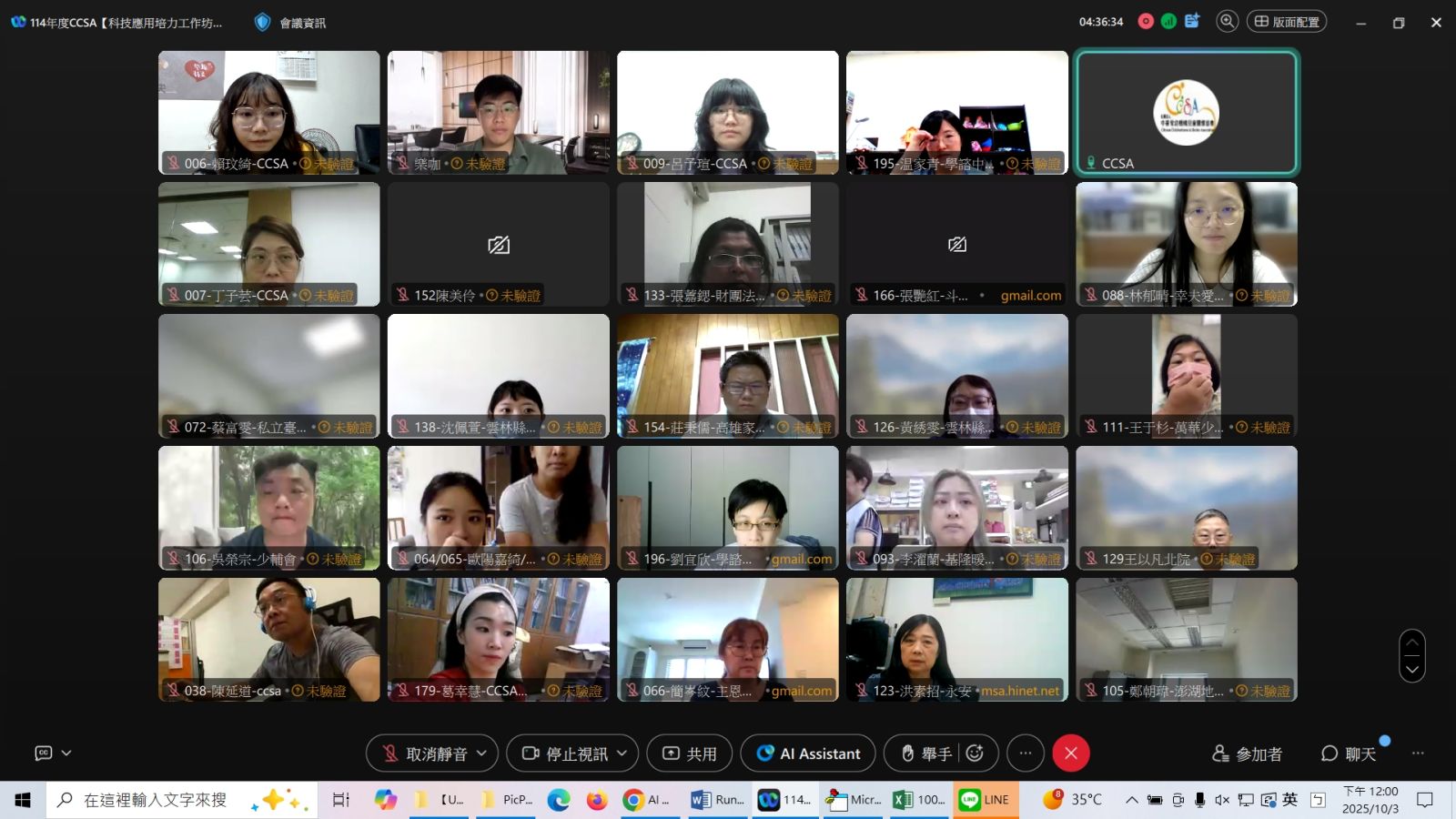Click the 版面配置 layout button
The height and width of the screenshot is (819, 1456).
1286,21
